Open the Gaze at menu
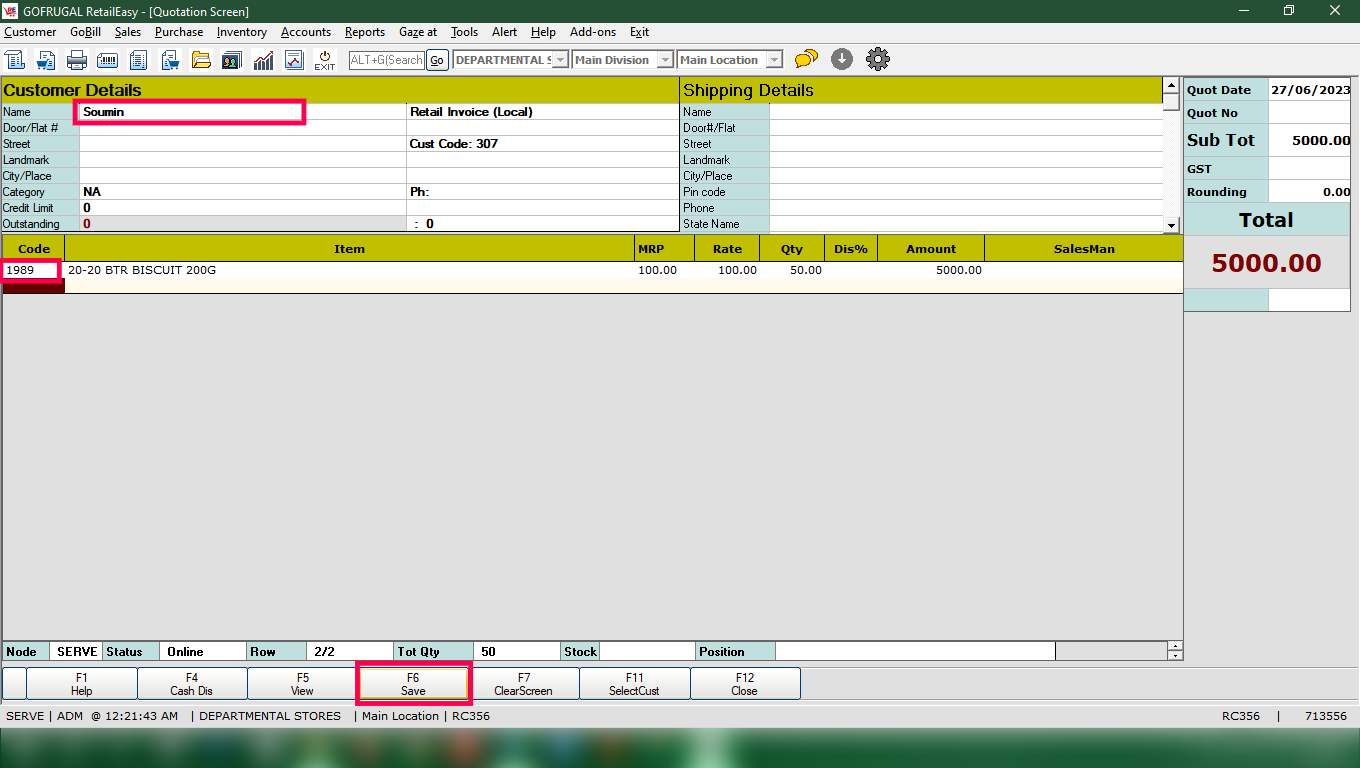The width and height of the screenshot is (1360, 768). [x=418, y=32]
